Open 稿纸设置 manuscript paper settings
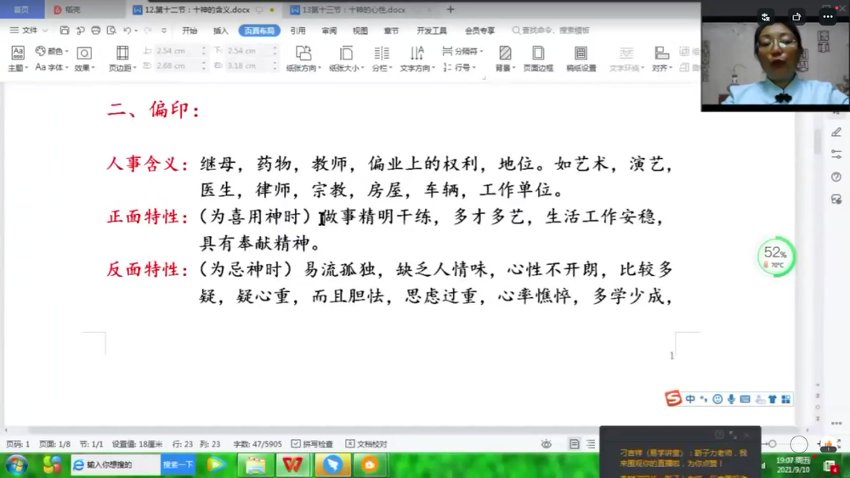This screenshot has width=850, height=478. point(581,58)
